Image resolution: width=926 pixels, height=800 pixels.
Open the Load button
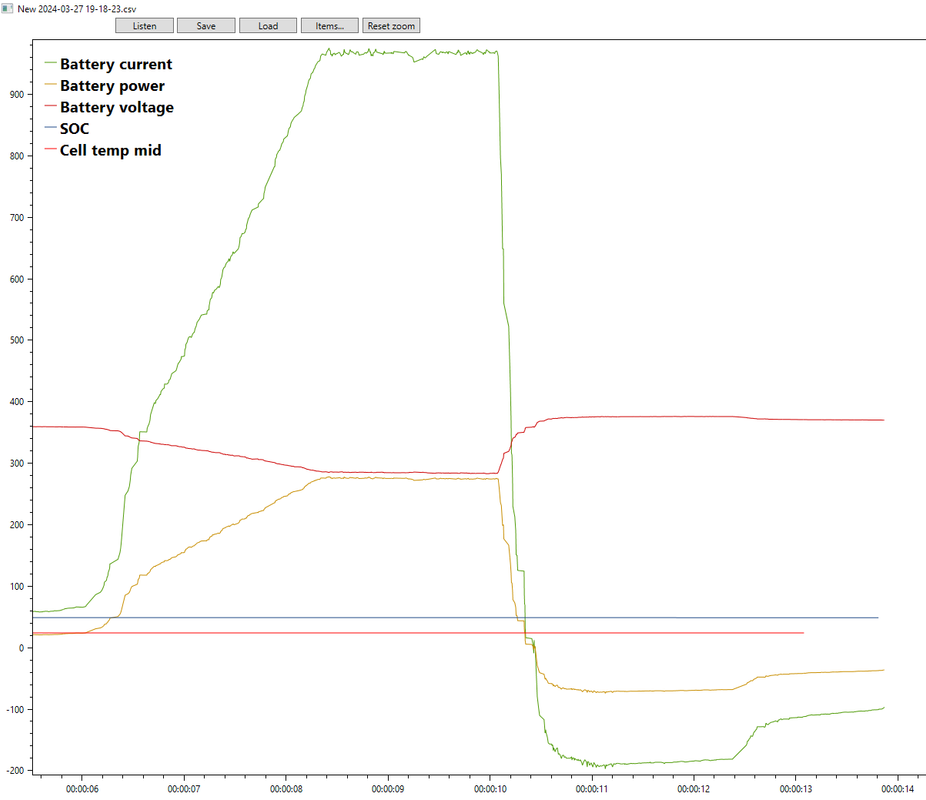point(268,26)
